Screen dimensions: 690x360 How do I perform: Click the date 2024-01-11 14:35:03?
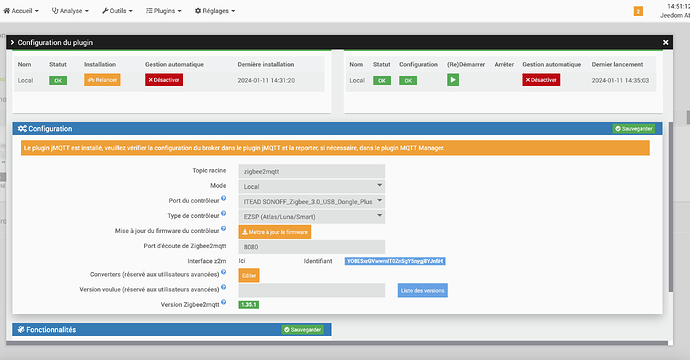pyautogui.click(x=620, y=81)
